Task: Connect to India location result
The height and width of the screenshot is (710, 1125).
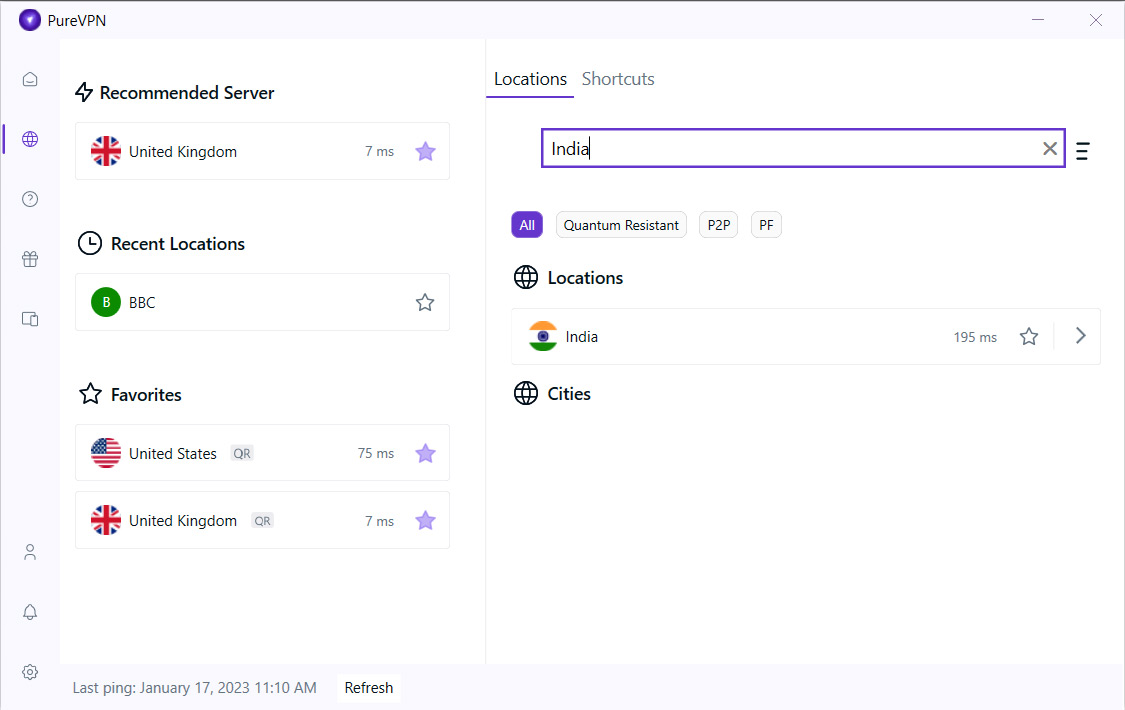Action: point(806,336)
